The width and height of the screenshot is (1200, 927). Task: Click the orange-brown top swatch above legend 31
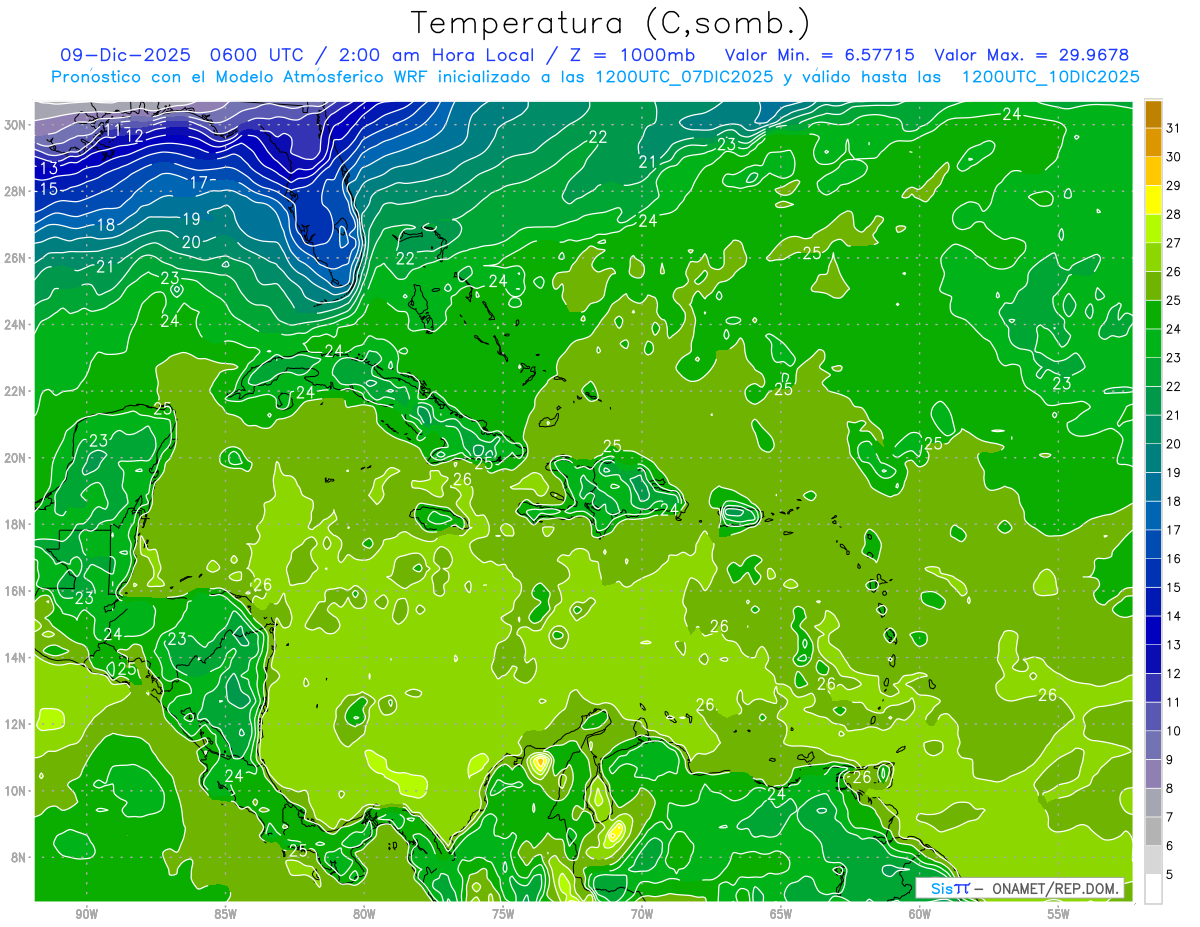click(1153, 113)
